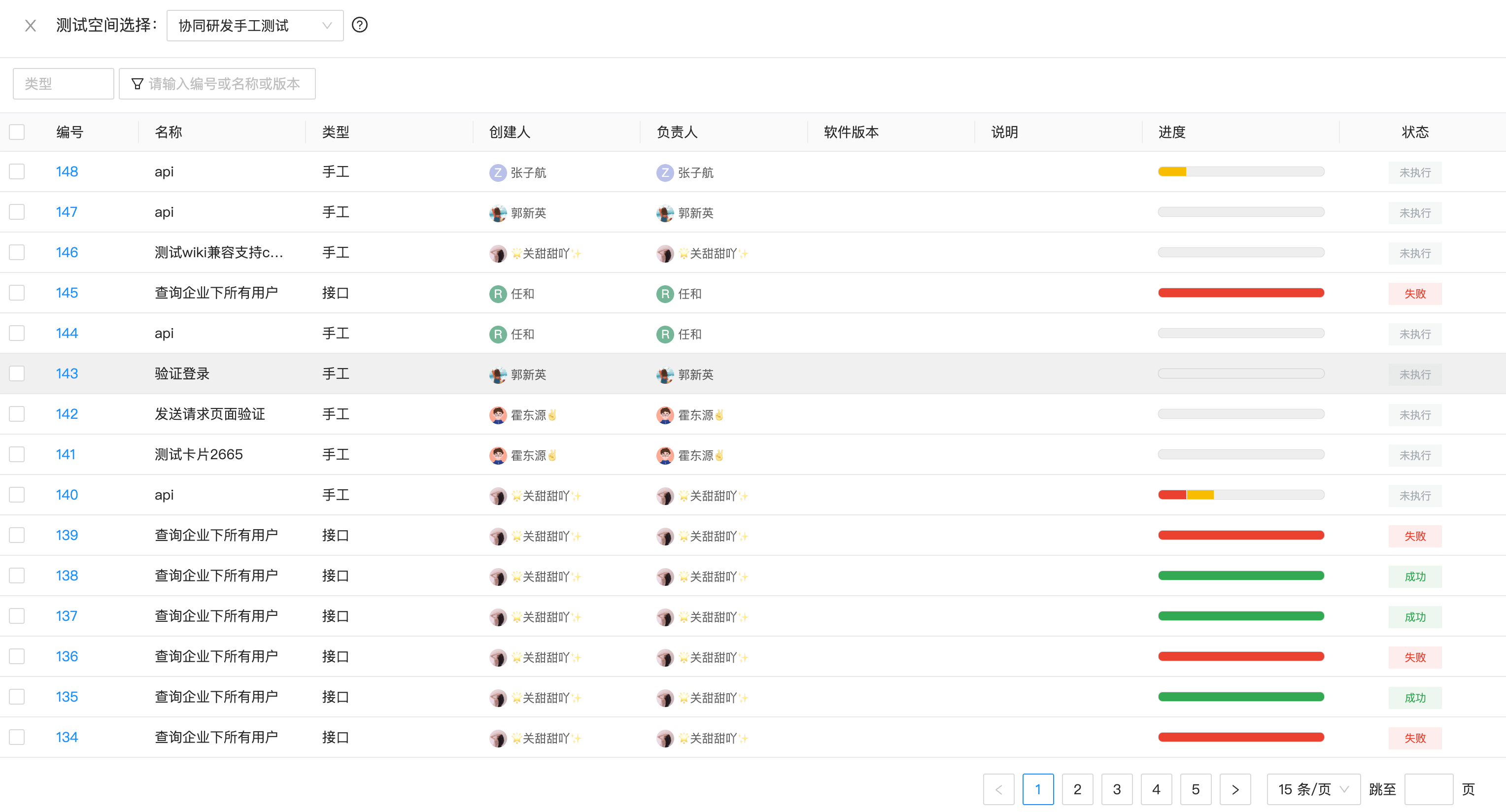The width and height of the screenshot is (1506, 812).
Task: Open the help tooltip icon
Action: (360, 25)
